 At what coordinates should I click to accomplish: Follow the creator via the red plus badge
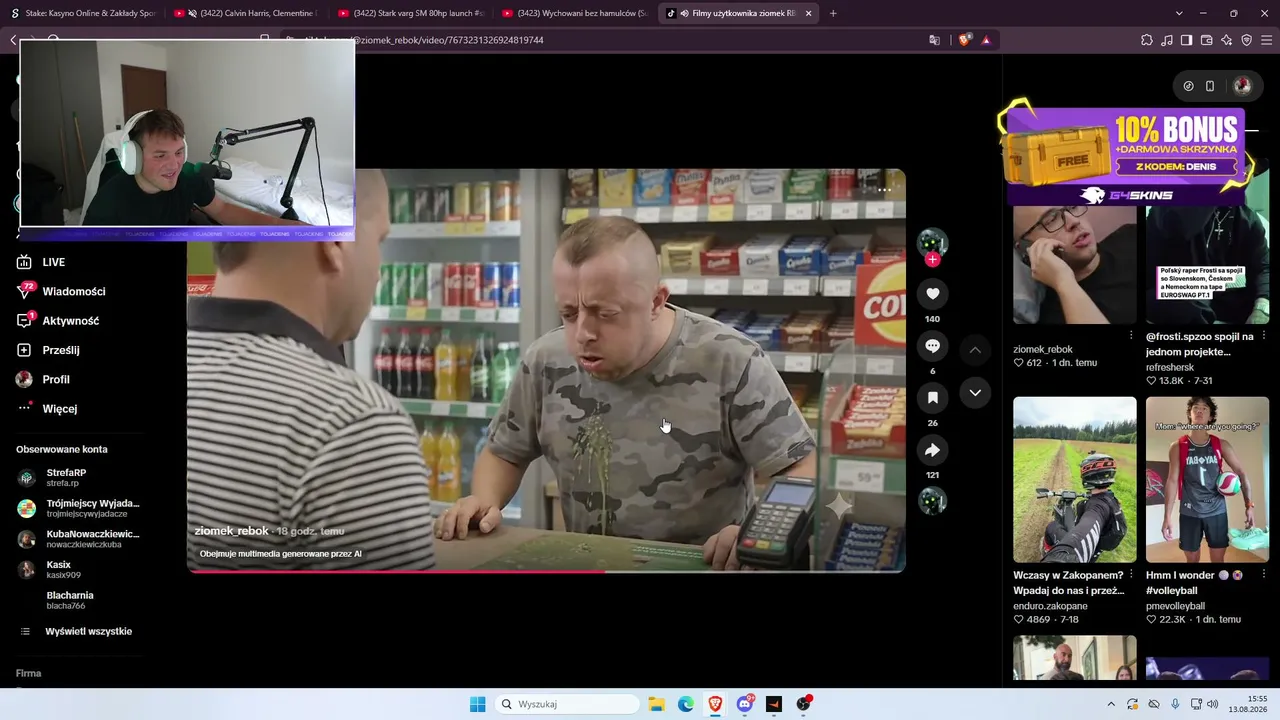click(932, 260)
